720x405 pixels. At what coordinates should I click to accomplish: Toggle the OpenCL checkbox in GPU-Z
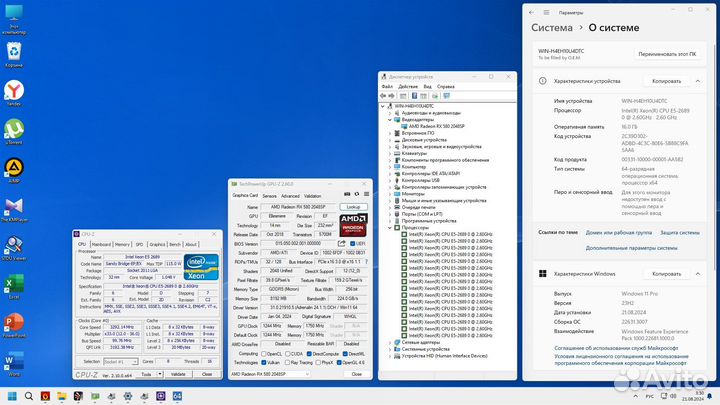coord(264,354)
